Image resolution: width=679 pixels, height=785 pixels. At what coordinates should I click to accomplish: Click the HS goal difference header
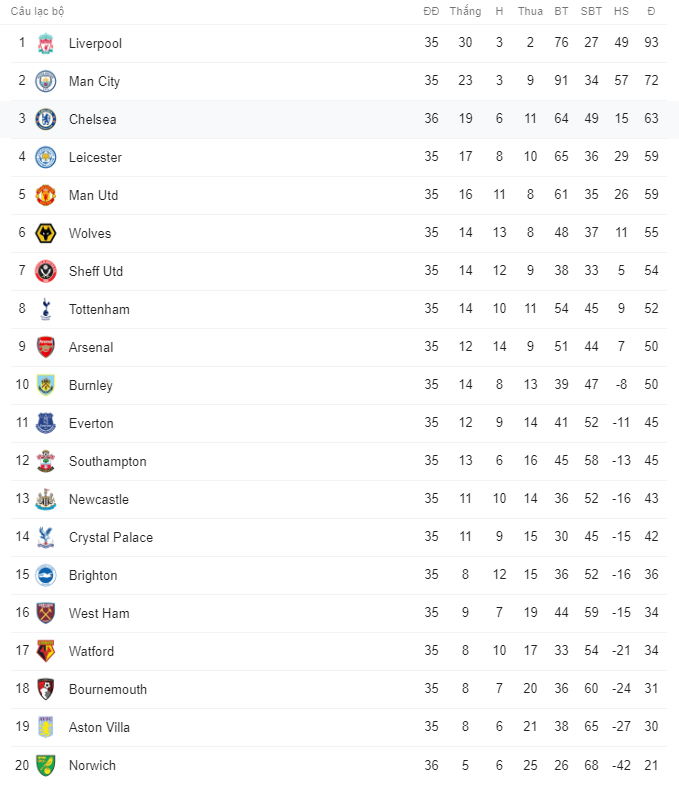click(x=621, y=11)
